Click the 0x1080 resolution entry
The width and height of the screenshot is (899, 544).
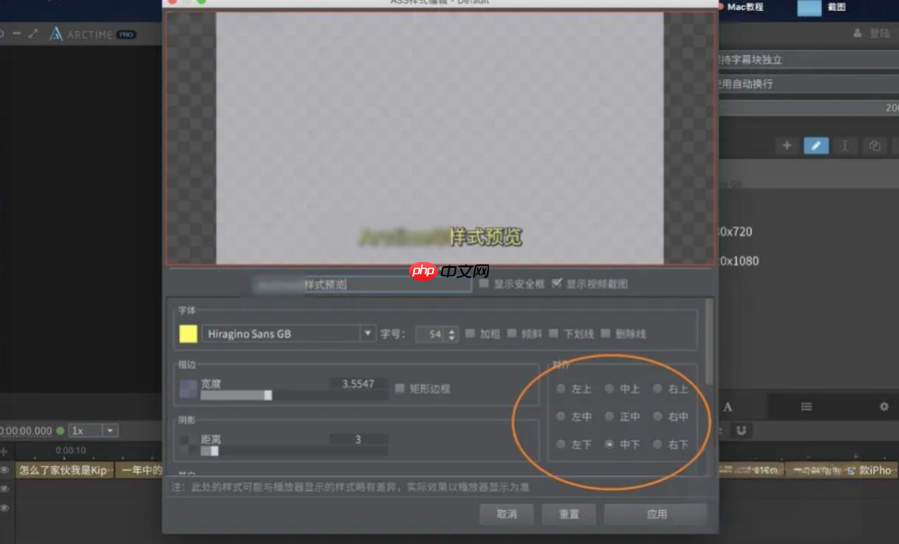tap(739, 261)
